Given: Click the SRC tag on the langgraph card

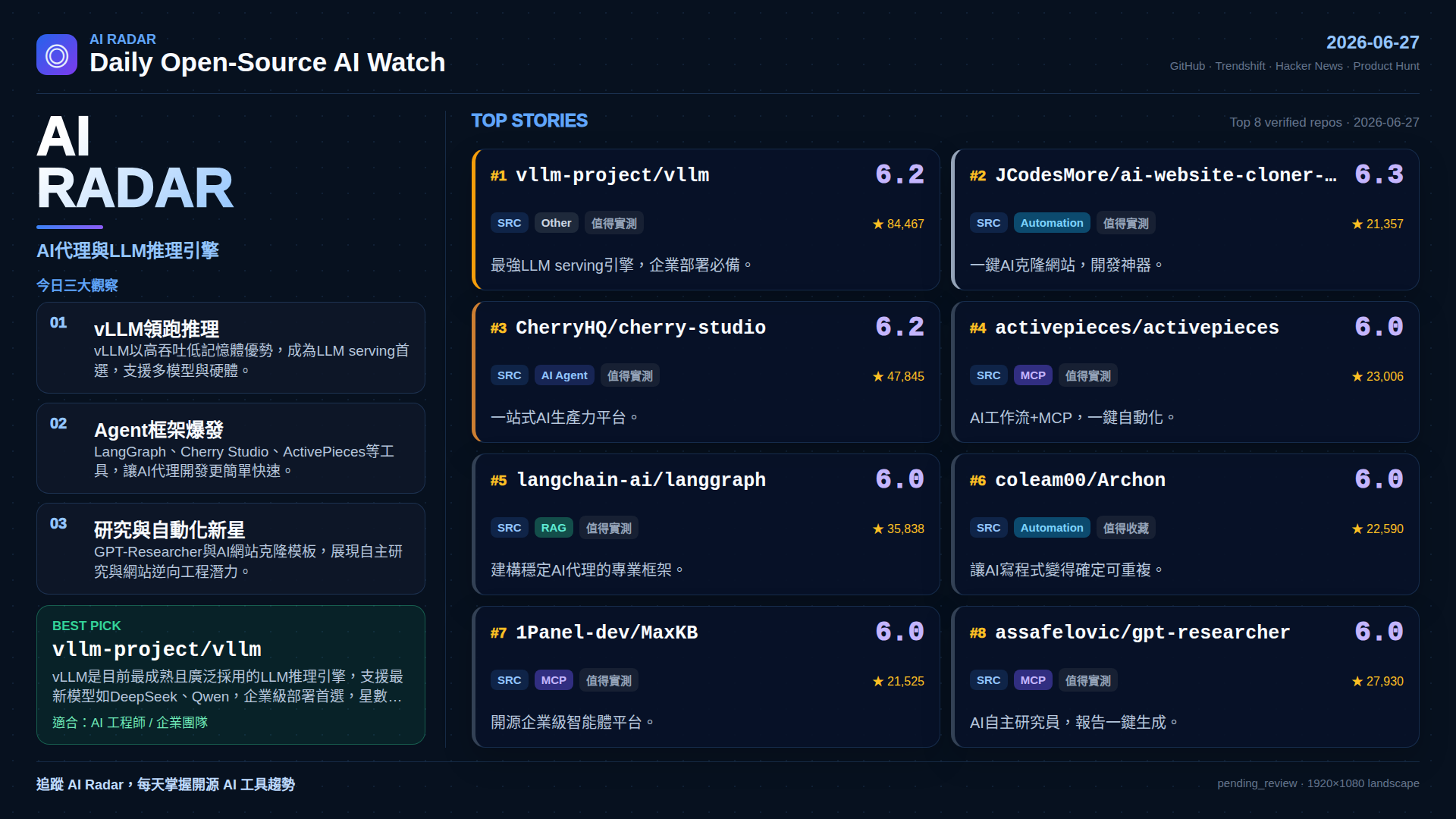Looking at the screenshot, I should coord(510,528).
